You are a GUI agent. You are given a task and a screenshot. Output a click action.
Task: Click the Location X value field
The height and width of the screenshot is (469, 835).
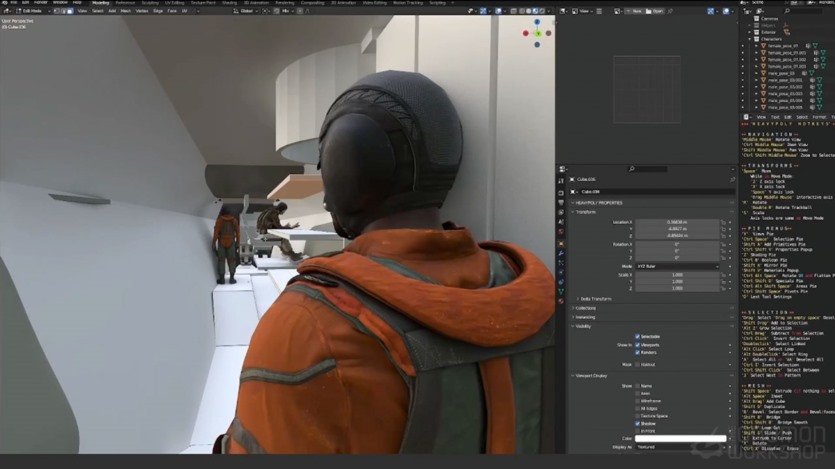point(677,222)
